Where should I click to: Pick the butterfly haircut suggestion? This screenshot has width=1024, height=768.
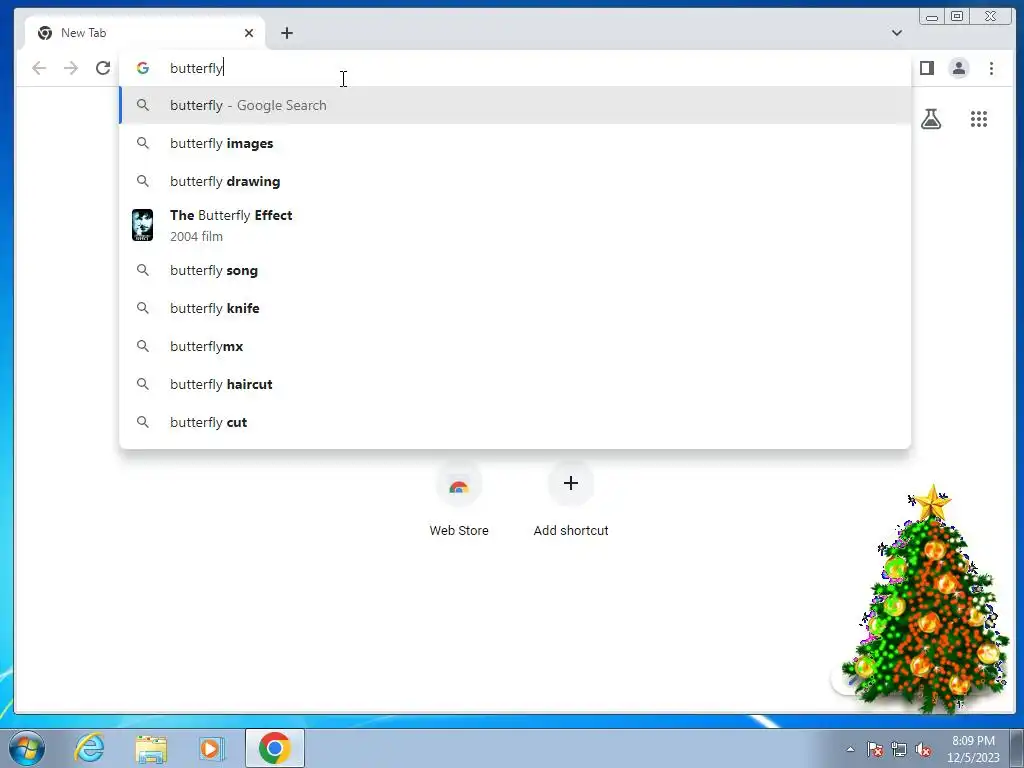[x=515, y=384]
